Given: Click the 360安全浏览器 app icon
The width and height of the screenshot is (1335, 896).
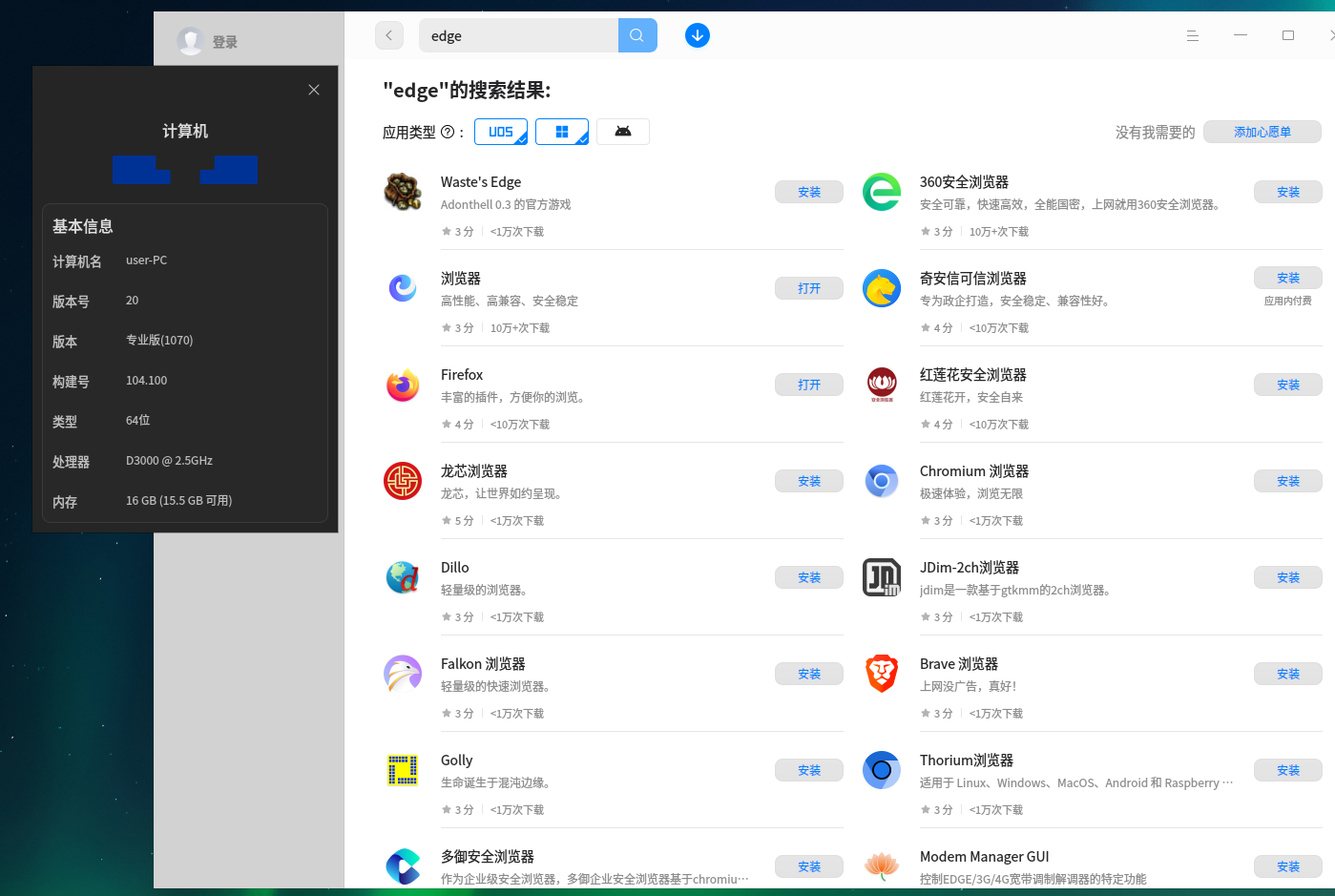Looking at the screenshot, I should [881, 192].
